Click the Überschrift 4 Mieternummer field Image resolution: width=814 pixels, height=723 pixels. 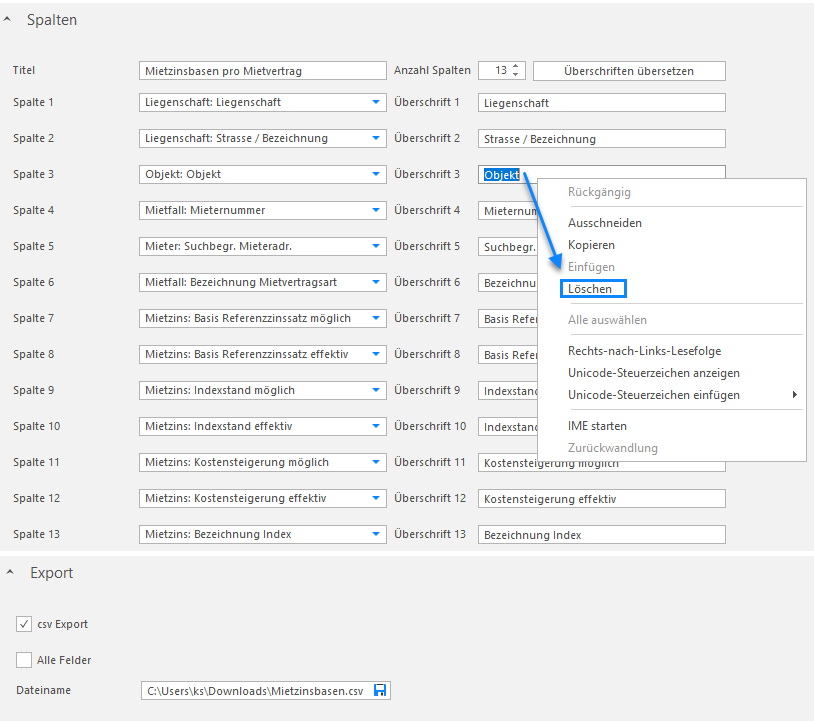pyautogui.click(x=508, y=211)
